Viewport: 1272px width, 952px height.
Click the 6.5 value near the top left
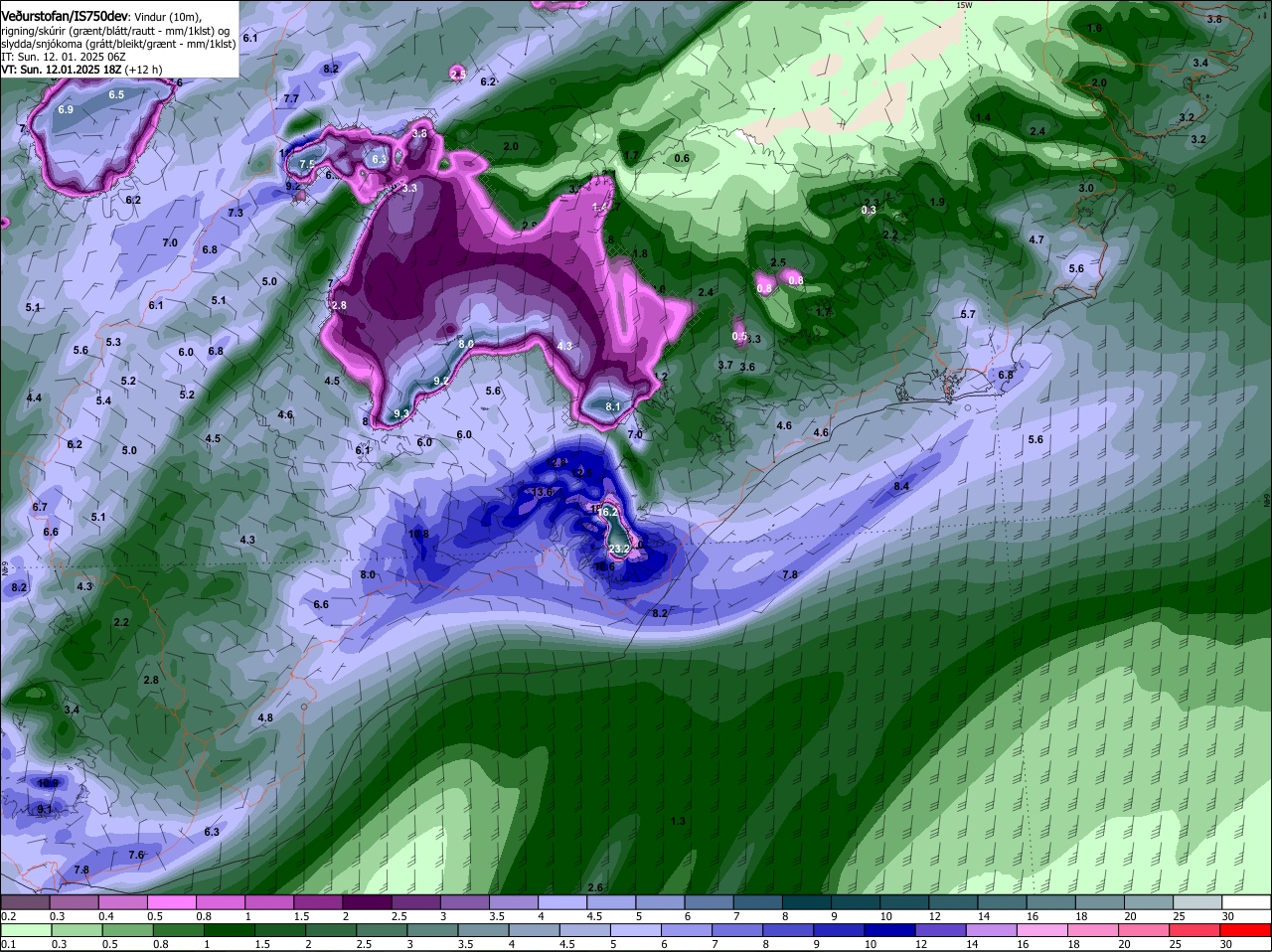coord(116,94)
